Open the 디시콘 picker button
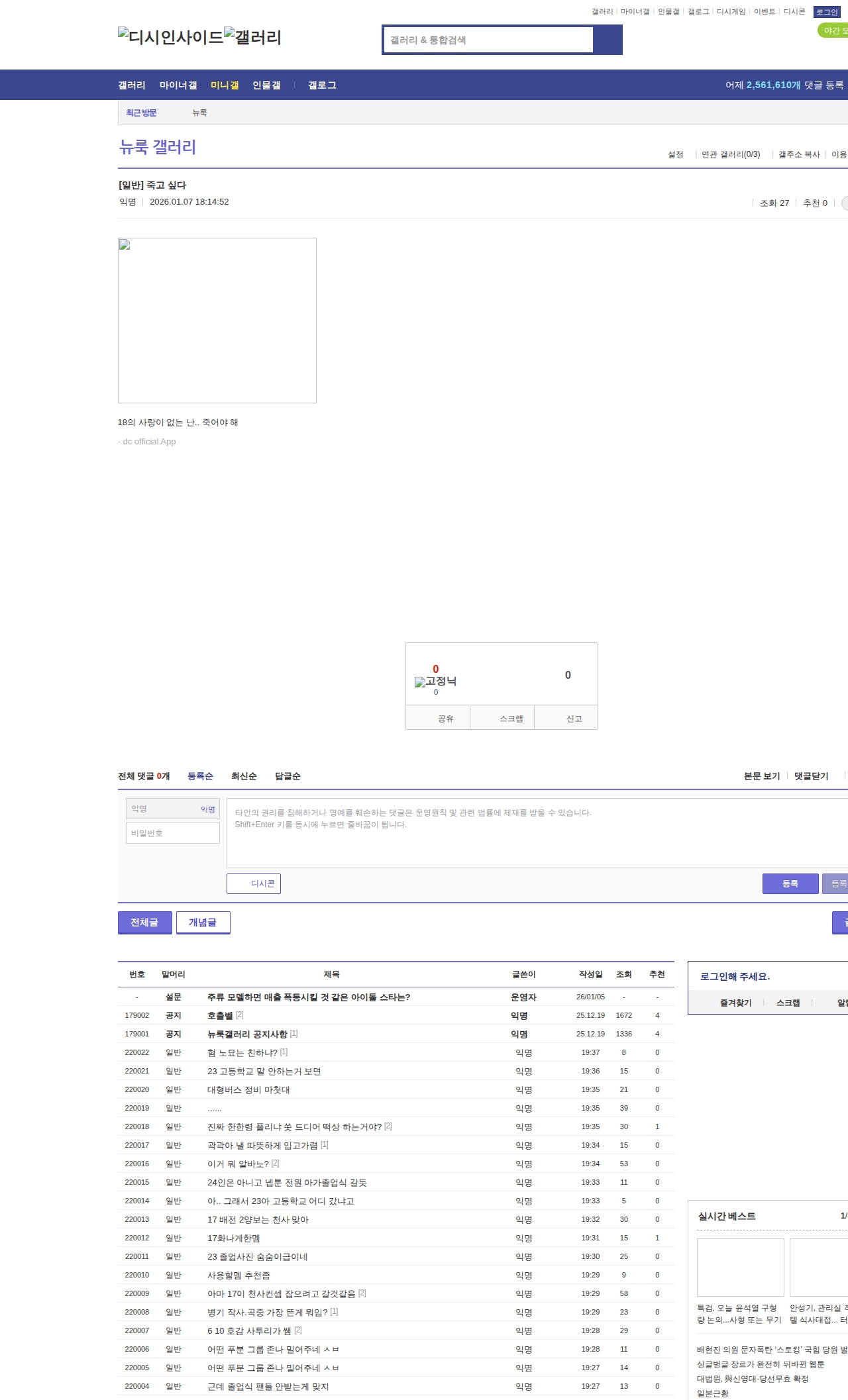The width and height of the screenshot is (848, 1400). [x=254, y=883]
